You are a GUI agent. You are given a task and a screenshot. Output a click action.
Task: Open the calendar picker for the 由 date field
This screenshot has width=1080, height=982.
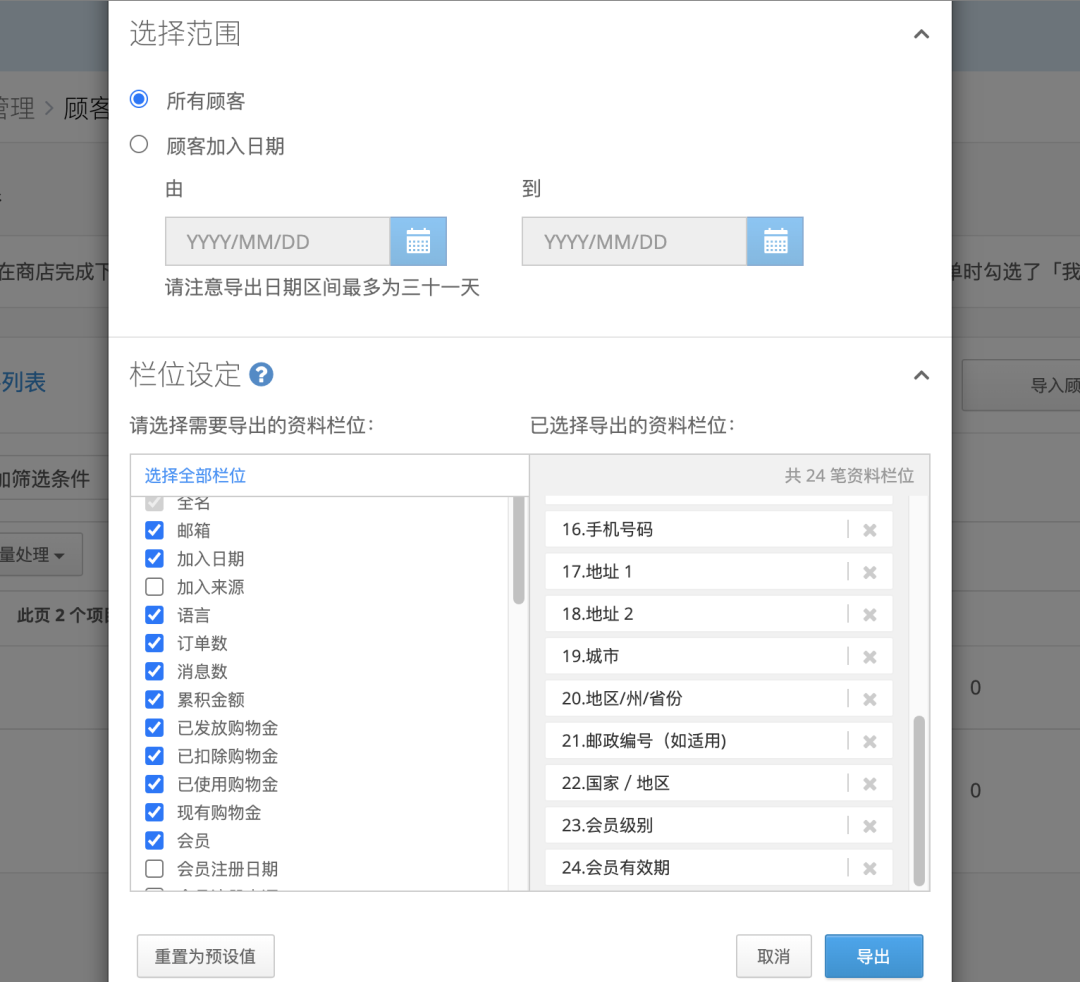(x=418, y=241)
